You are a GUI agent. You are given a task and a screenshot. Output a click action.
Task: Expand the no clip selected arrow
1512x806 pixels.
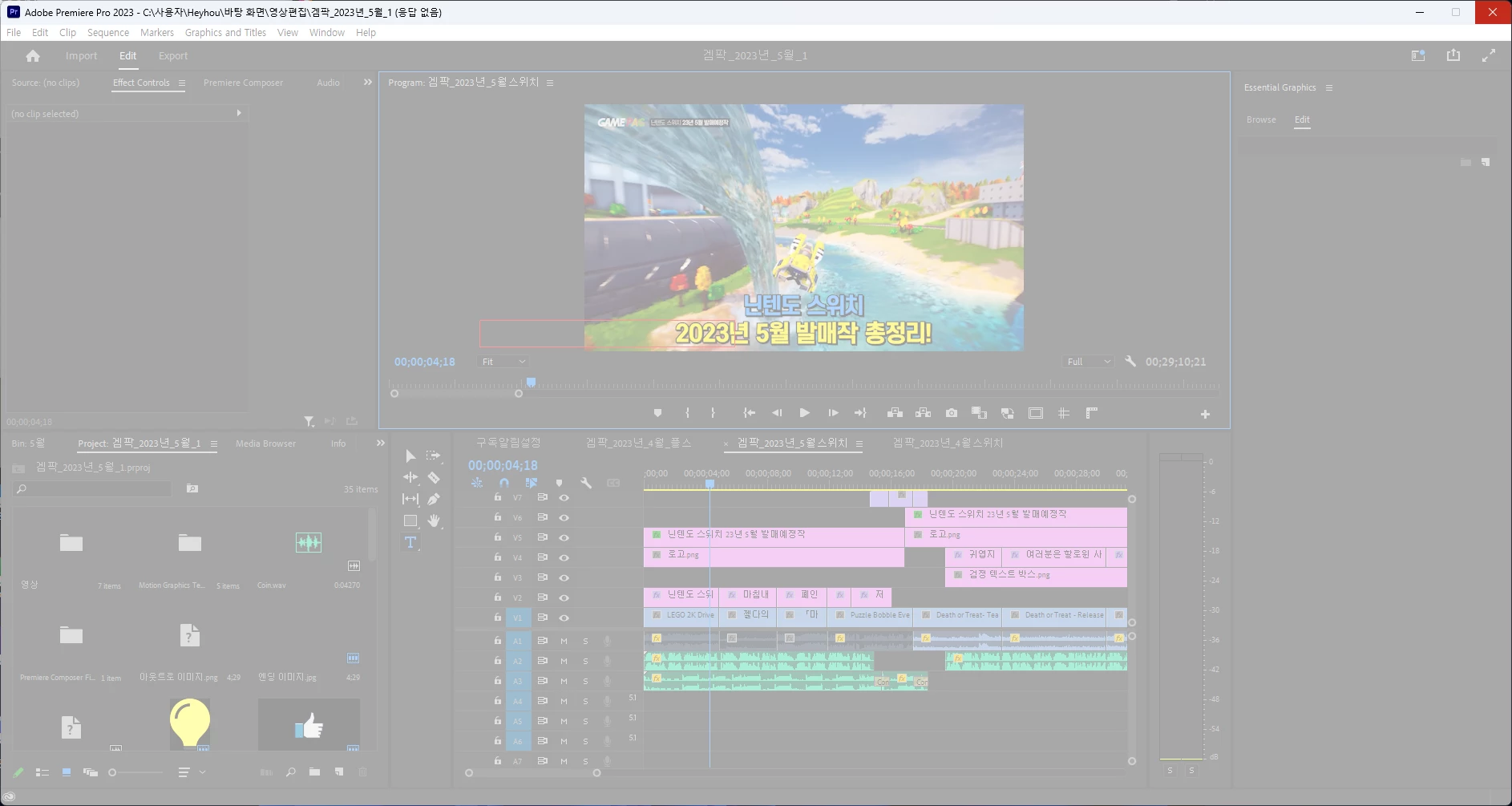239,113
